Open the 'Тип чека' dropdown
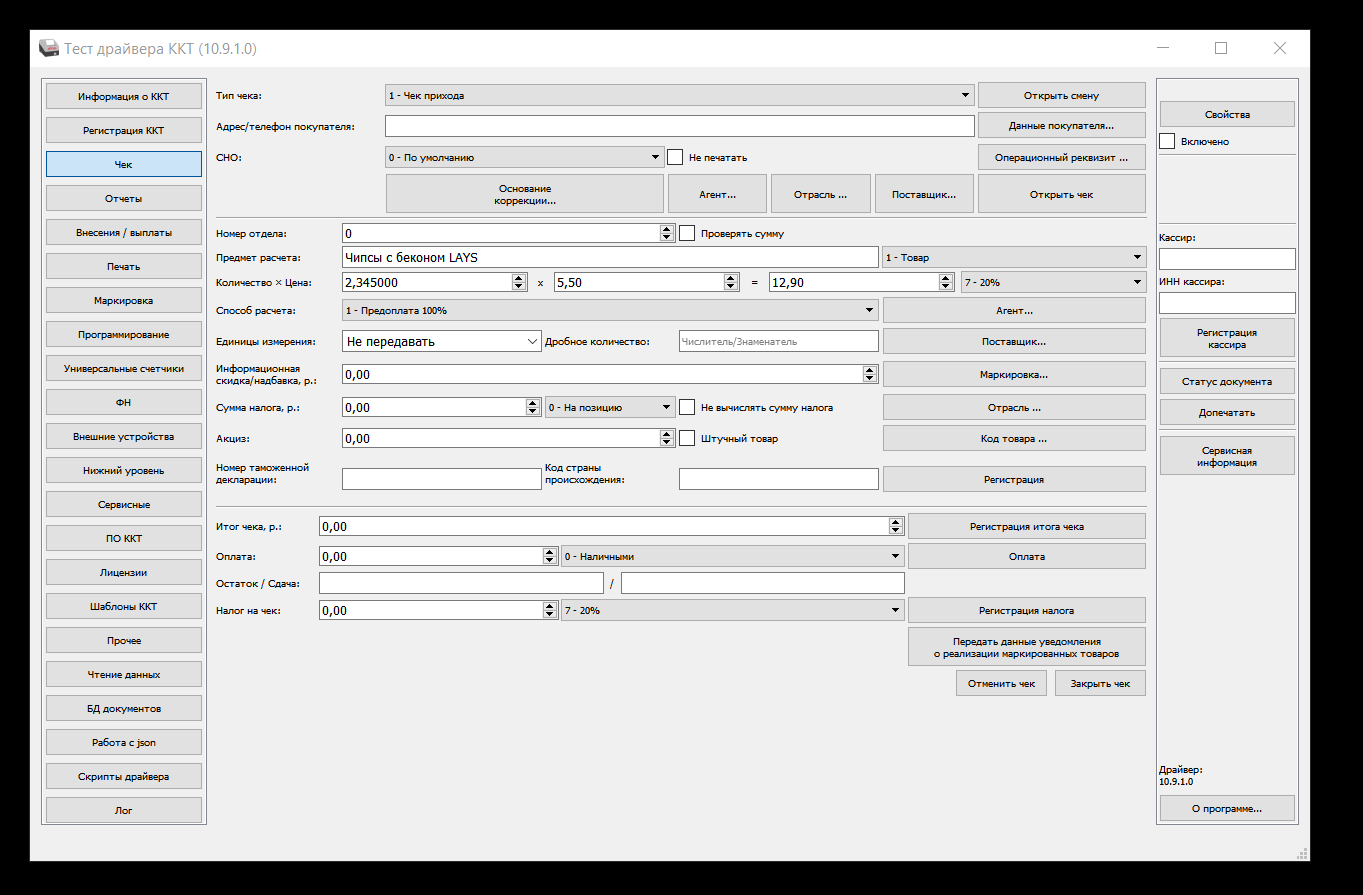 click(679, 95)
